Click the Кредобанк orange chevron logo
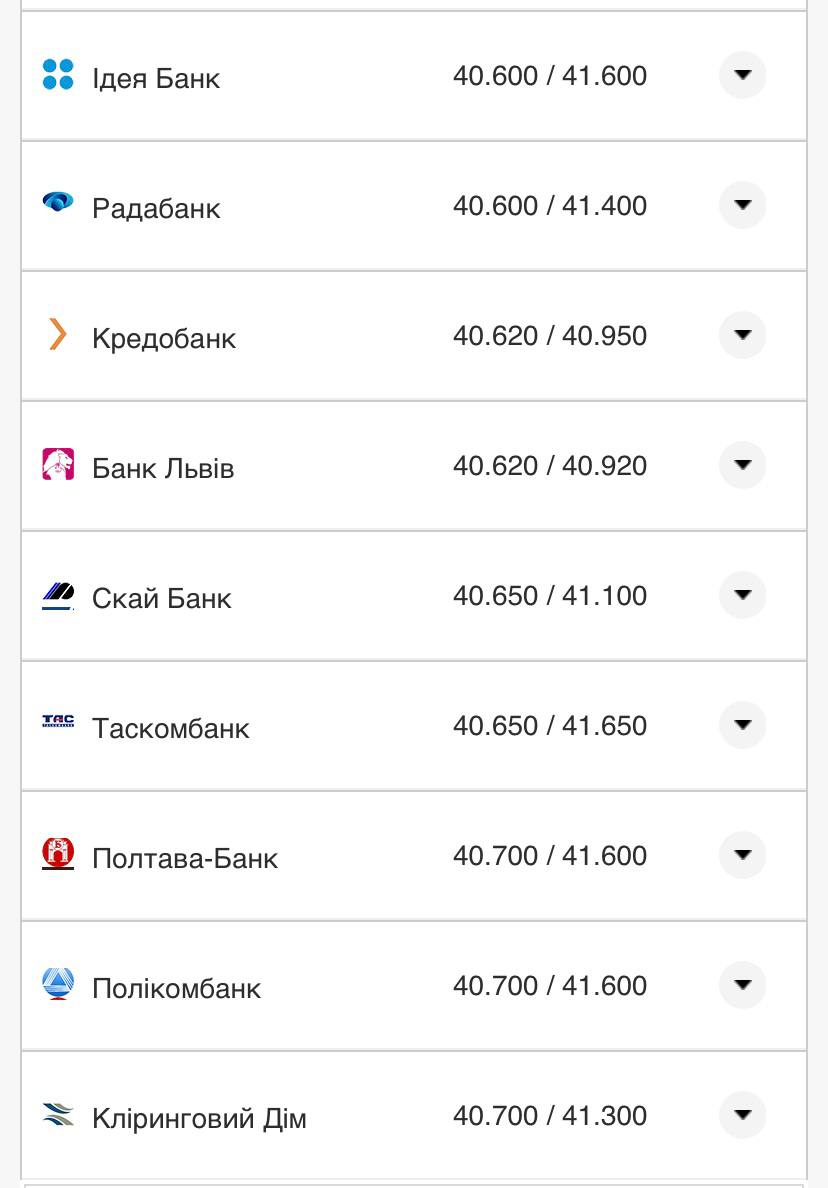 coord(58,334)
